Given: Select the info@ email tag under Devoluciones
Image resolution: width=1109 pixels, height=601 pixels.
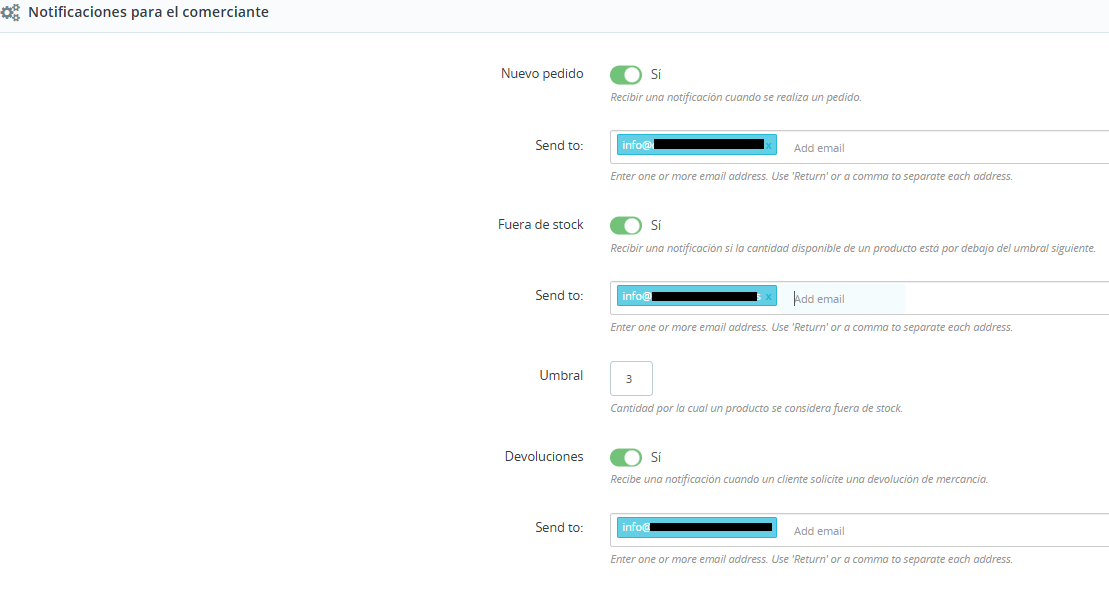Looking at the screenshot, I should [697, 527].
